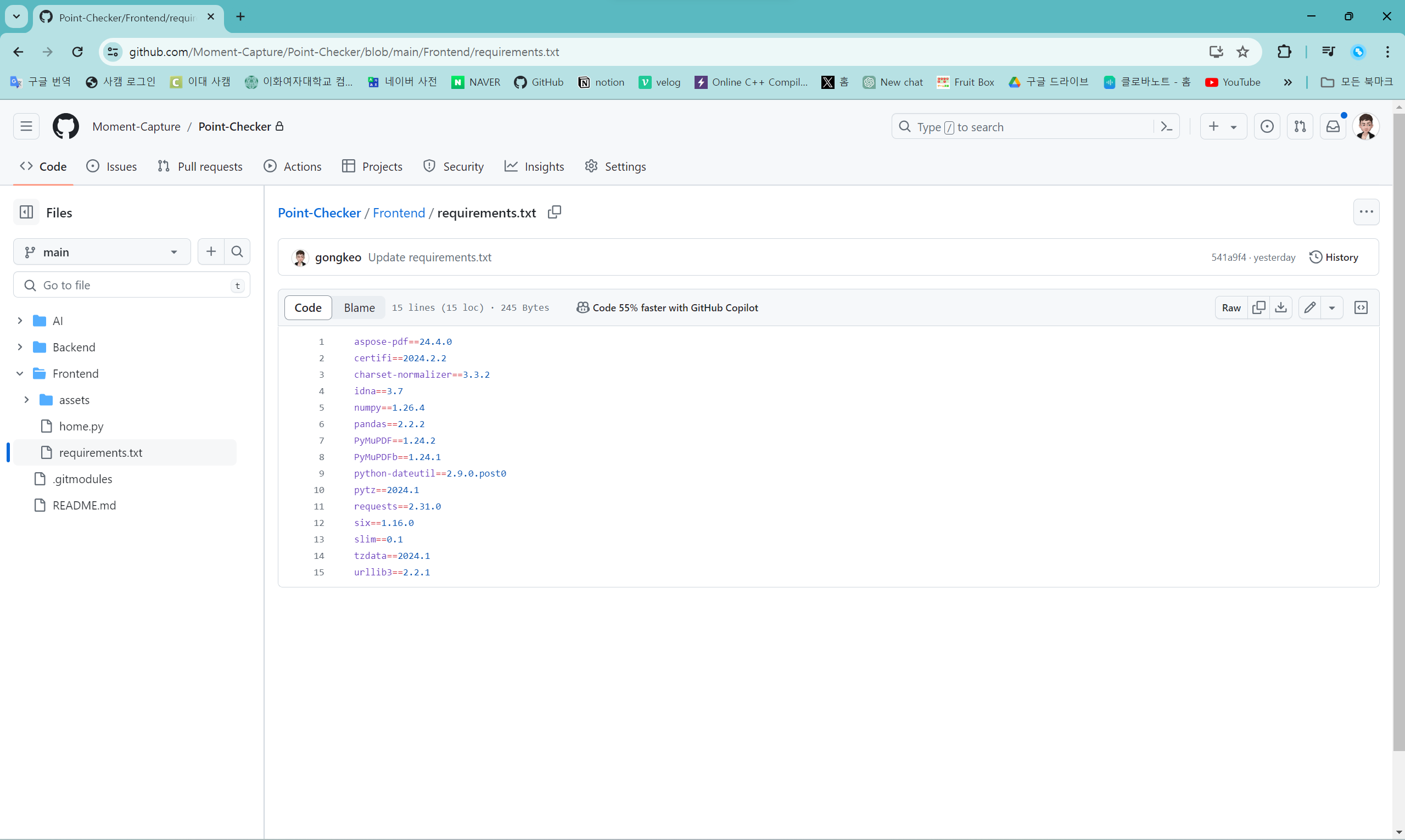The height and width of the screenshot is (840, 1405).
Task: Focus the Go to file field
Action: click(131, 285)
